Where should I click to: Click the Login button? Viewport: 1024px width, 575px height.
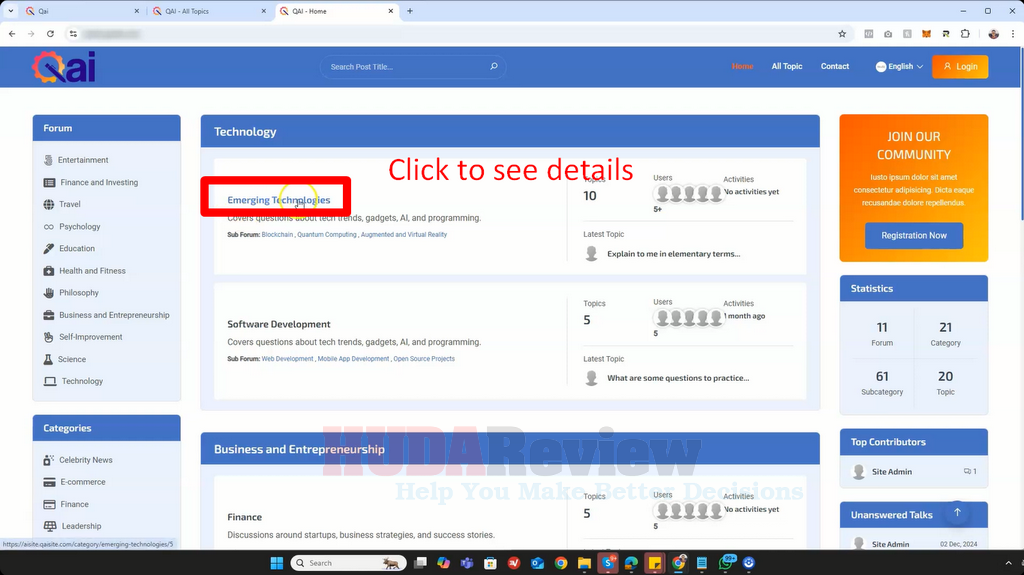tap(960, 67)
